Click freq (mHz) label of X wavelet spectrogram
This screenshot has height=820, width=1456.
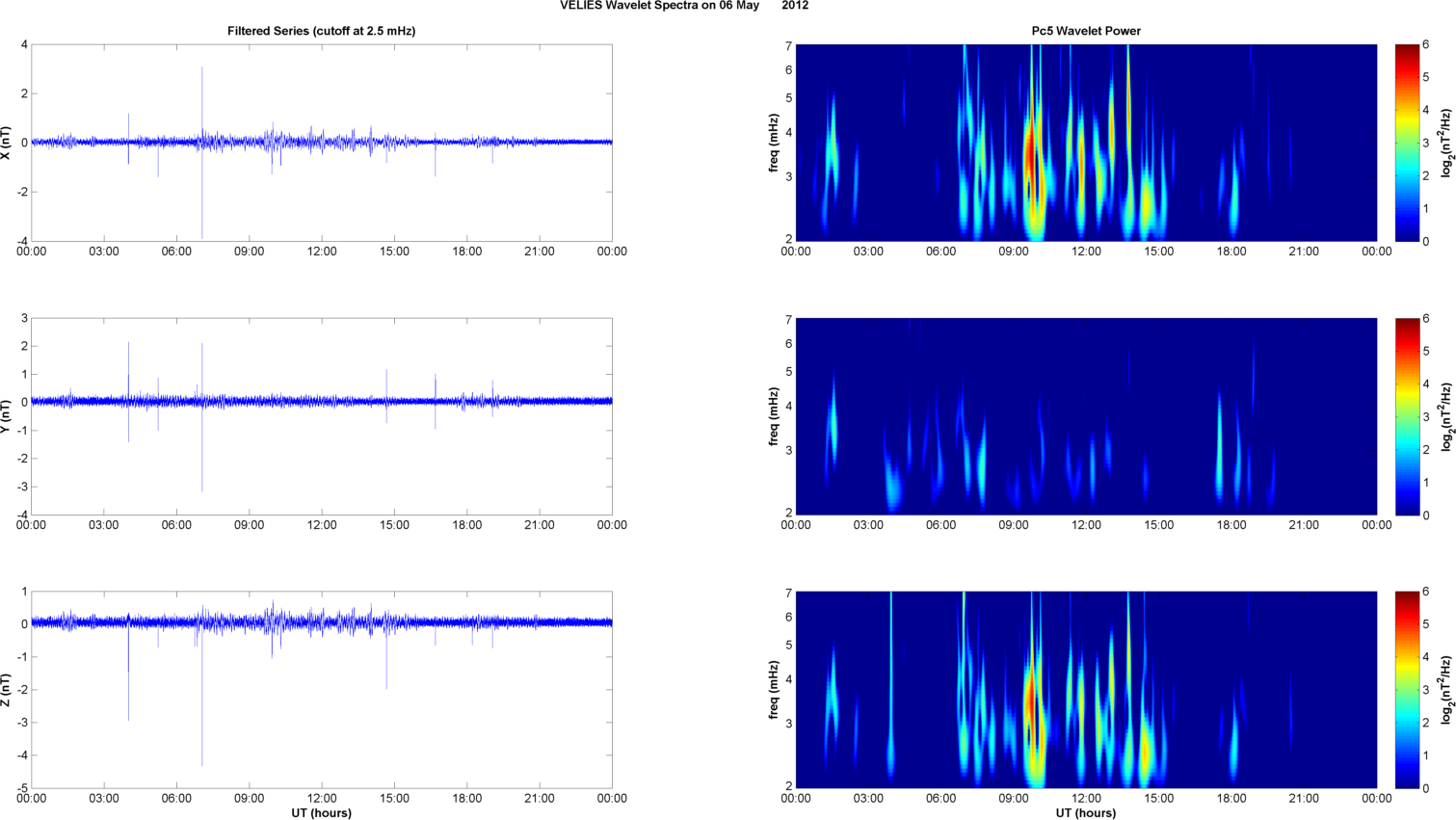773,143
